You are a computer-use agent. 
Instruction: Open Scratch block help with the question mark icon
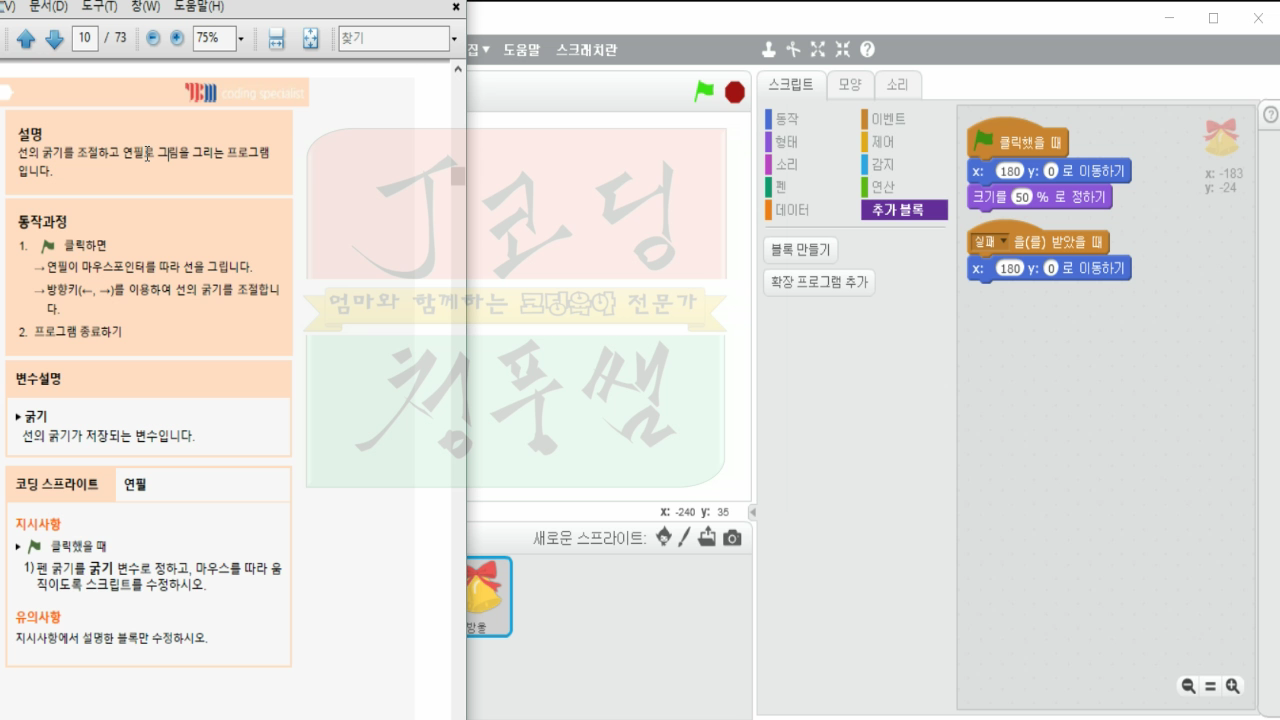tap(868, 48)
